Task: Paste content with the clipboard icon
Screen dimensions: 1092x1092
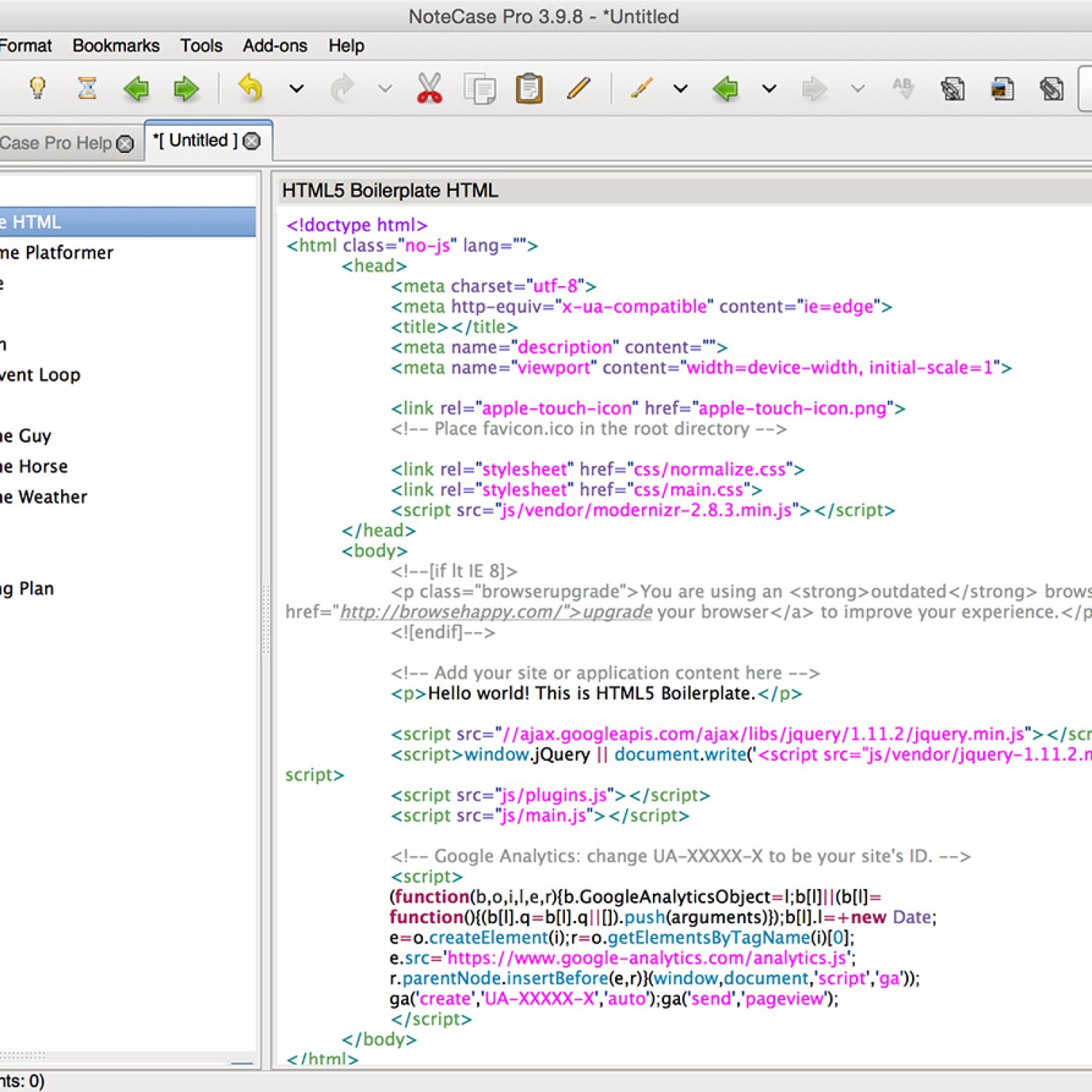Action: (x=529, y=87)
